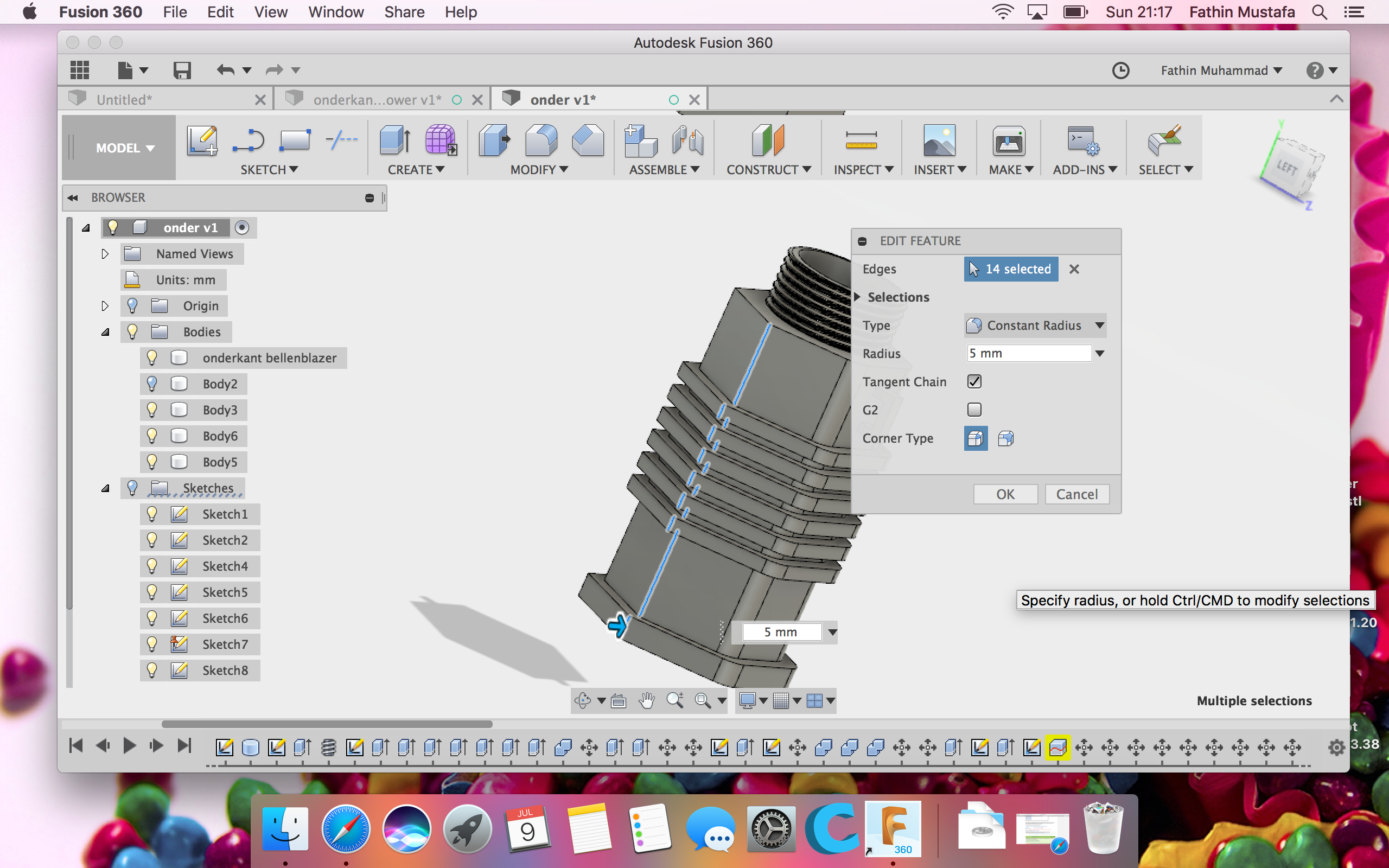Open the Fathin Muhammad account dropdown
This screenshot has height=868, width=1389.
(x=1221, y=71)
